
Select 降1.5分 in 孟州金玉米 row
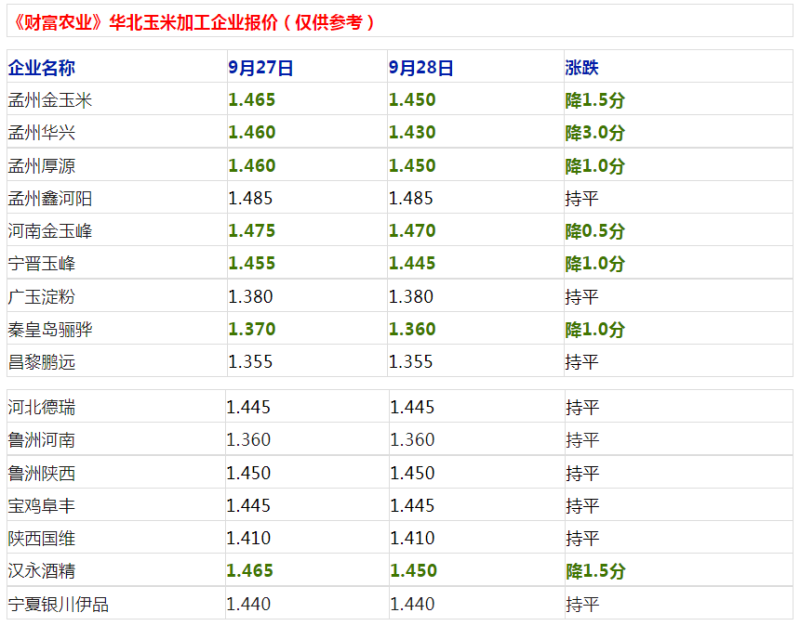click(x=595, y=100)
